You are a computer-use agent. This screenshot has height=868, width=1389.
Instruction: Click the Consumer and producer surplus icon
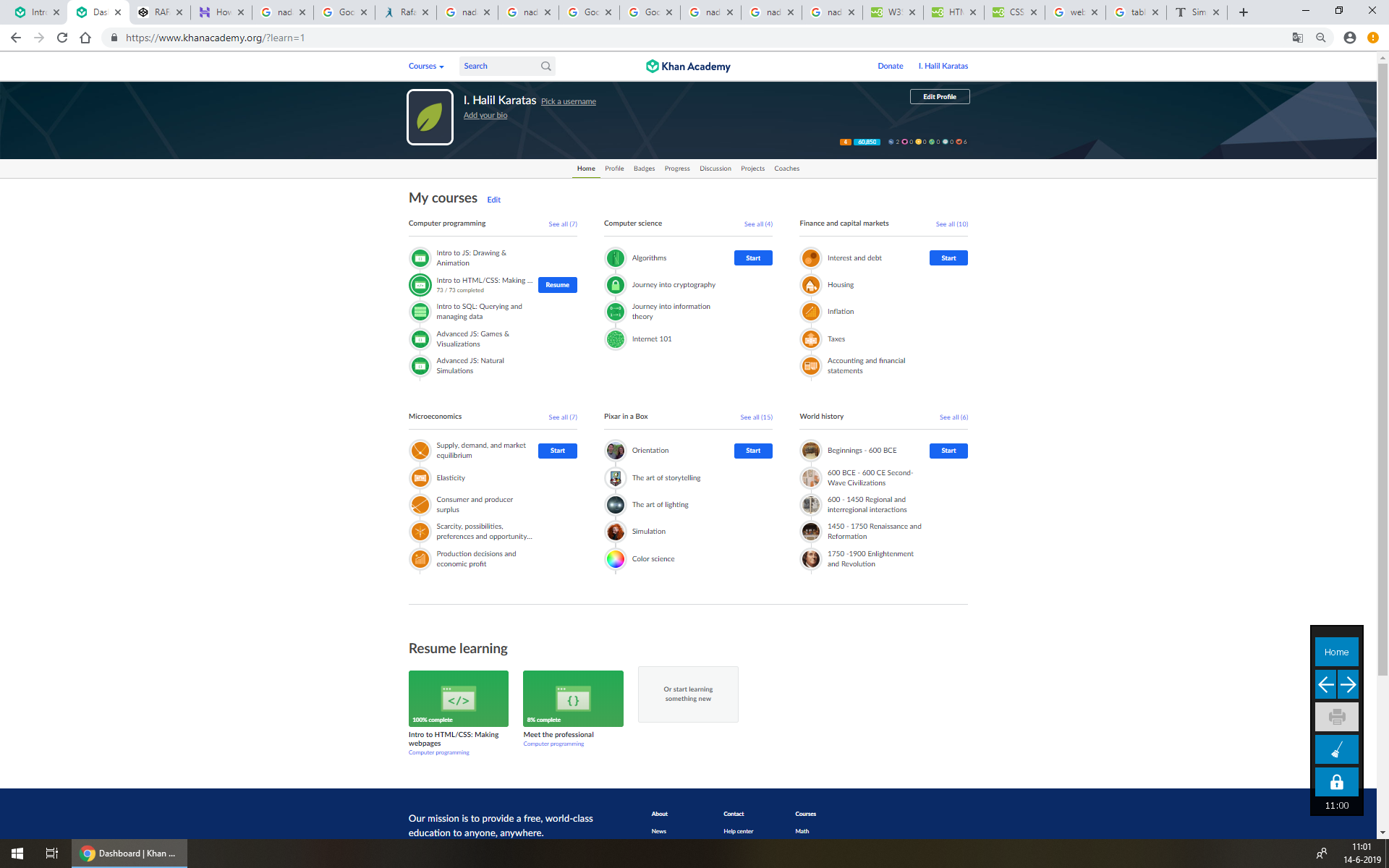[420, 505]
